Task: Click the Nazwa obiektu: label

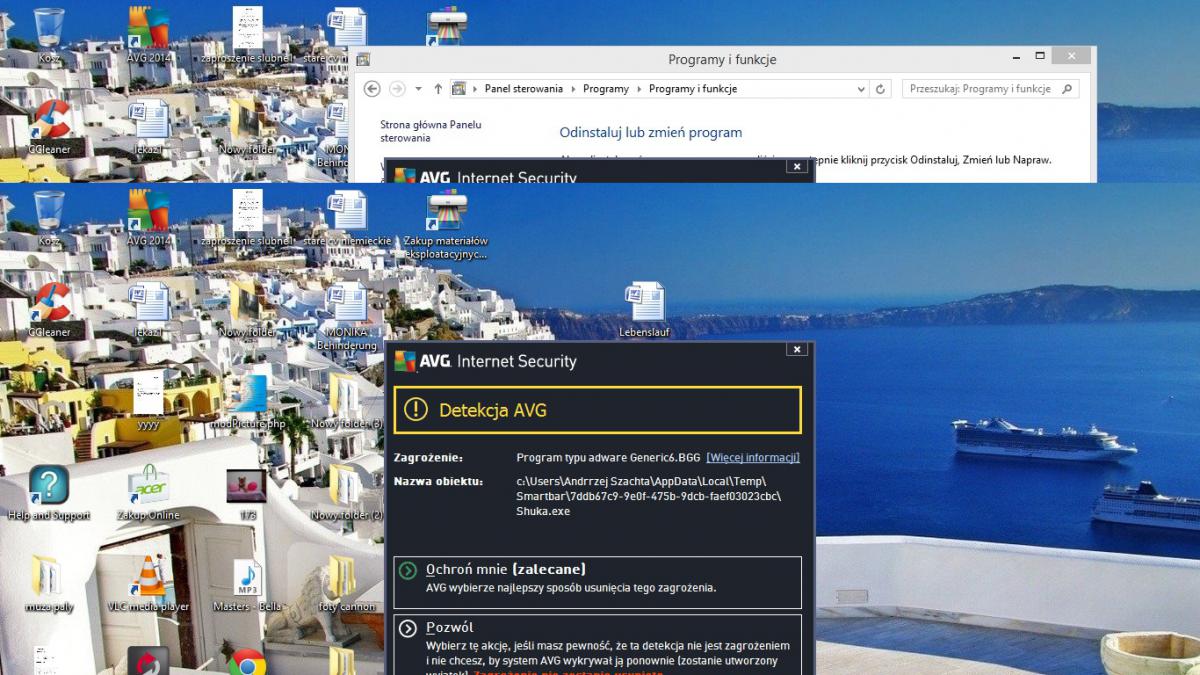Action: (x=439, y=481)
